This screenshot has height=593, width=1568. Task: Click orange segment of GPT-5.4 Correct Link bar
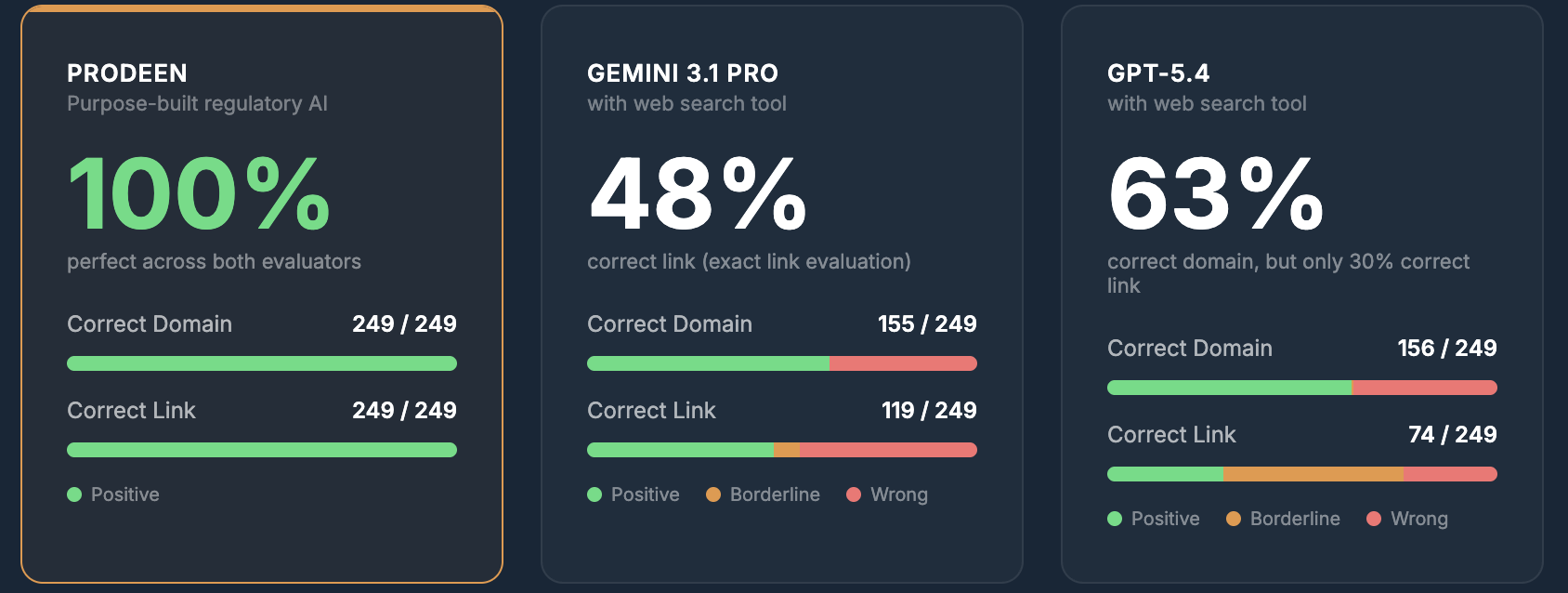click(x=1313, y=474)
